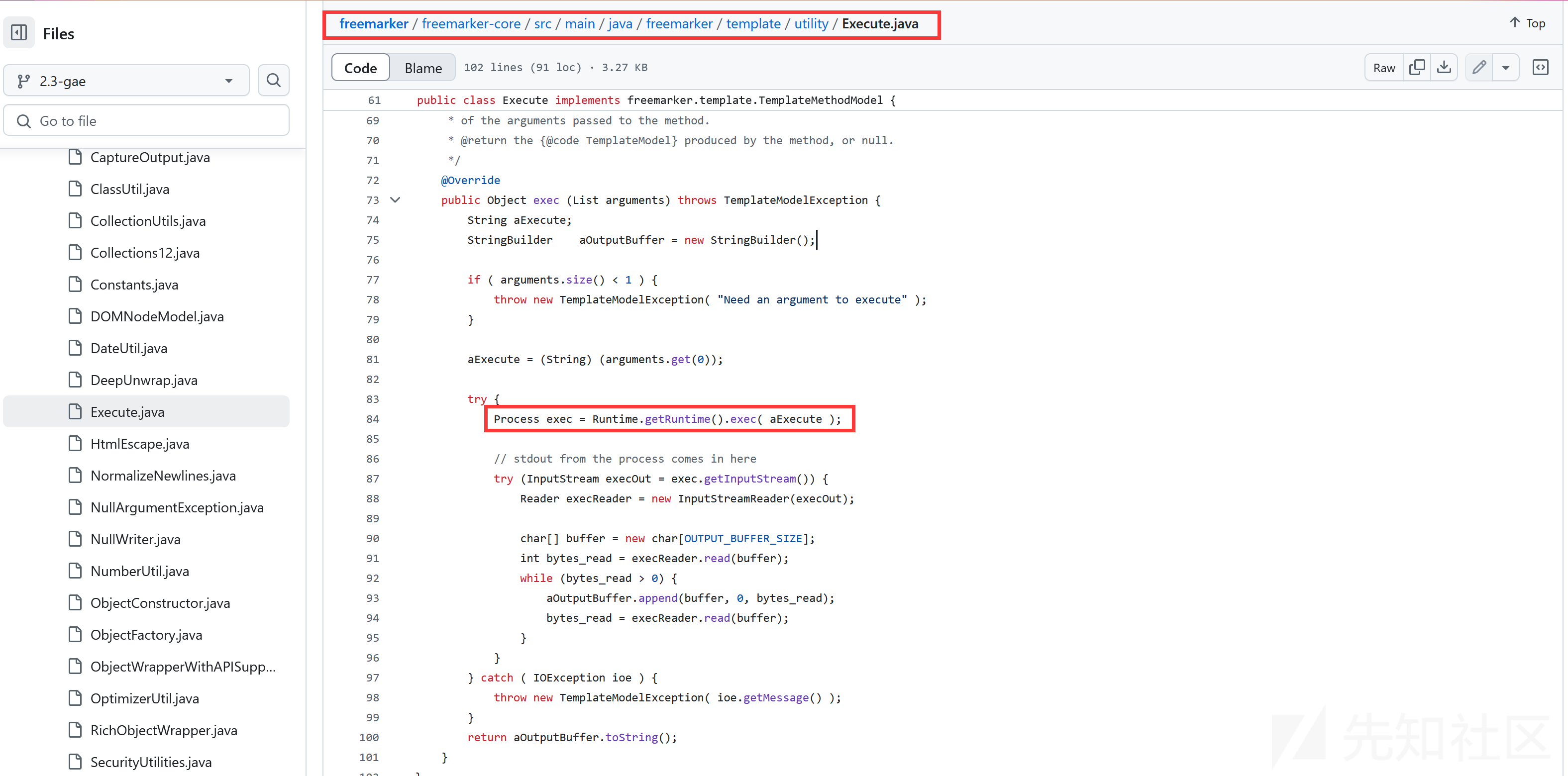The width and height of the screenshot is (1568, 776).
Task: Open Collections12.java in file tree
Action: pos(145,253)
